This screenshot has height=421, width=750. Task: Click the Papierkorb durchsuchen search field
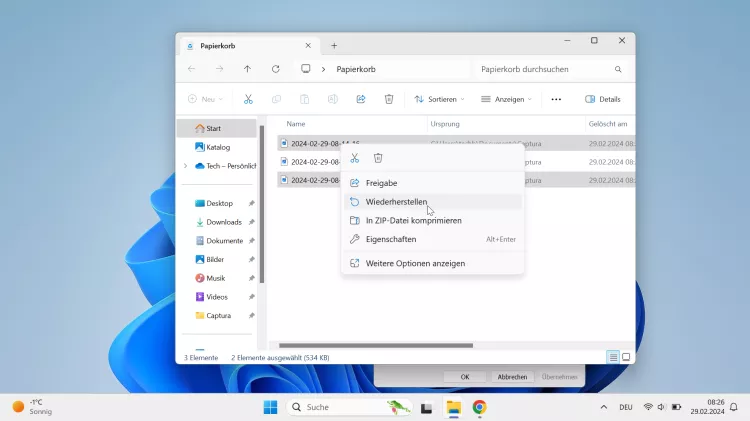tap(545, 69)
